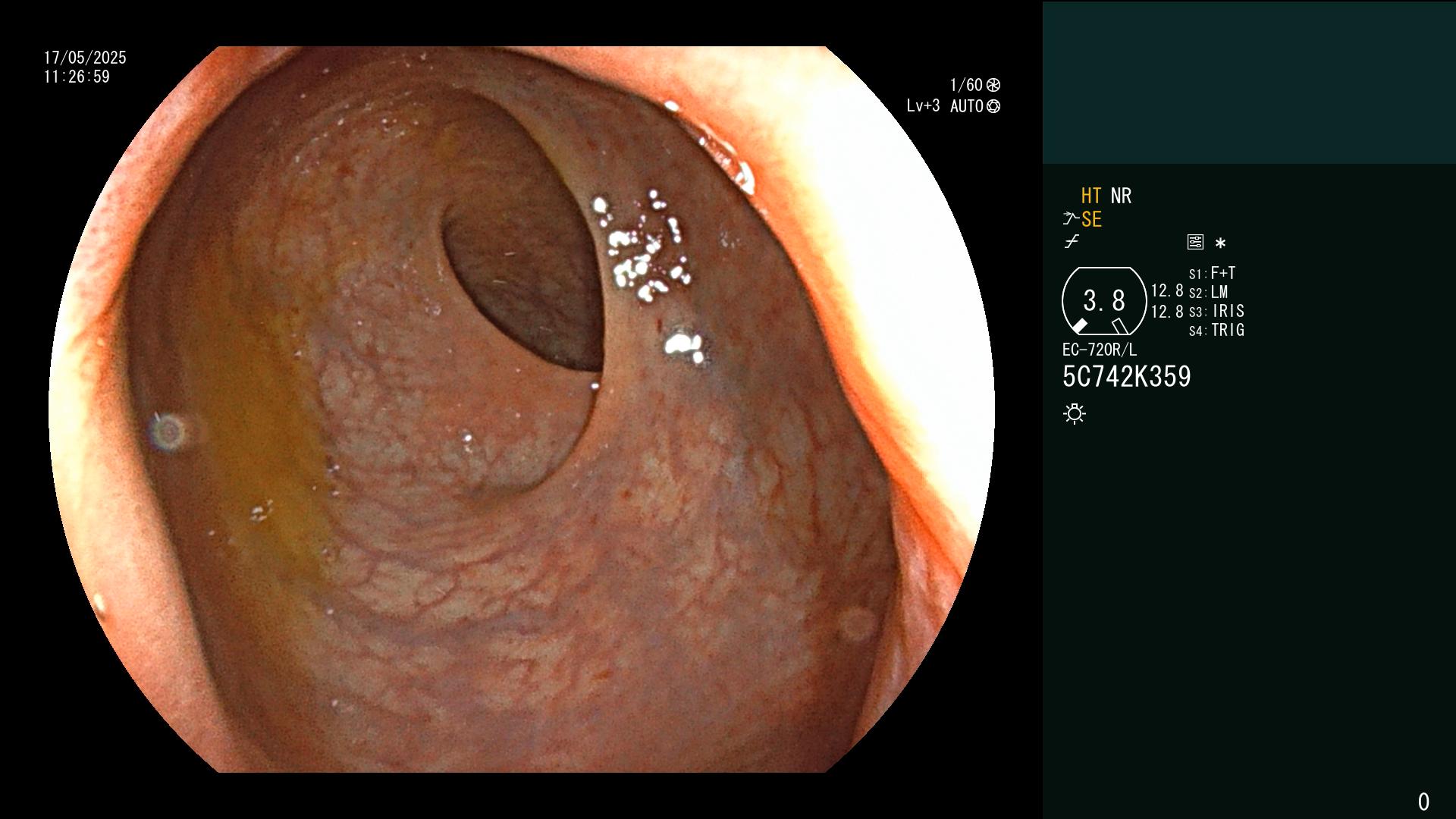The height and width of the screenshot is (819, 1456).
Task: Click the counter value 0 at bottom right
Action: [1423, 802]
